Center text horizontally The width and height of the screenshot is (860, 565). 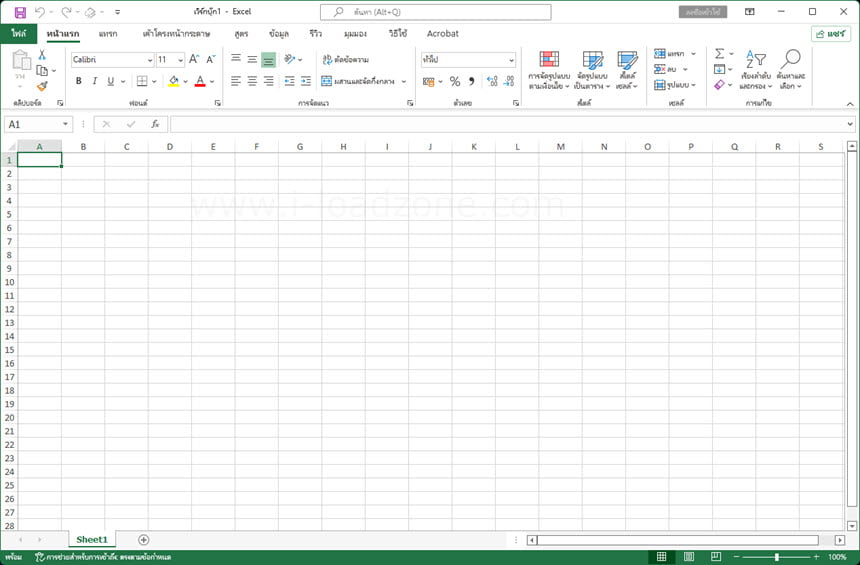[252, 81]
